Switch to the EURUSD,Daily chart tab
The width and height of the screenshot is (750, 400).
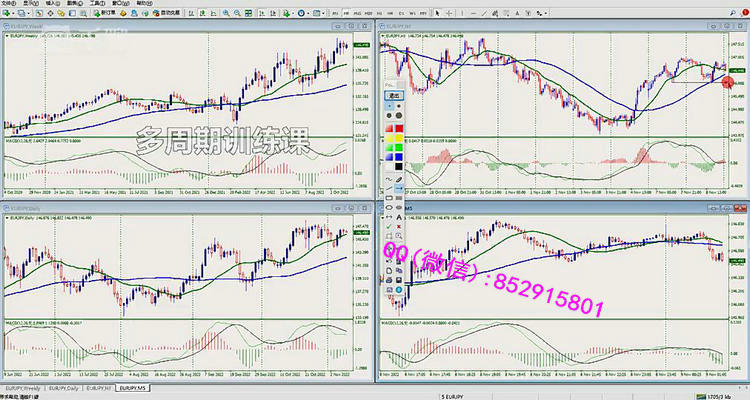[x=63, y=387]
